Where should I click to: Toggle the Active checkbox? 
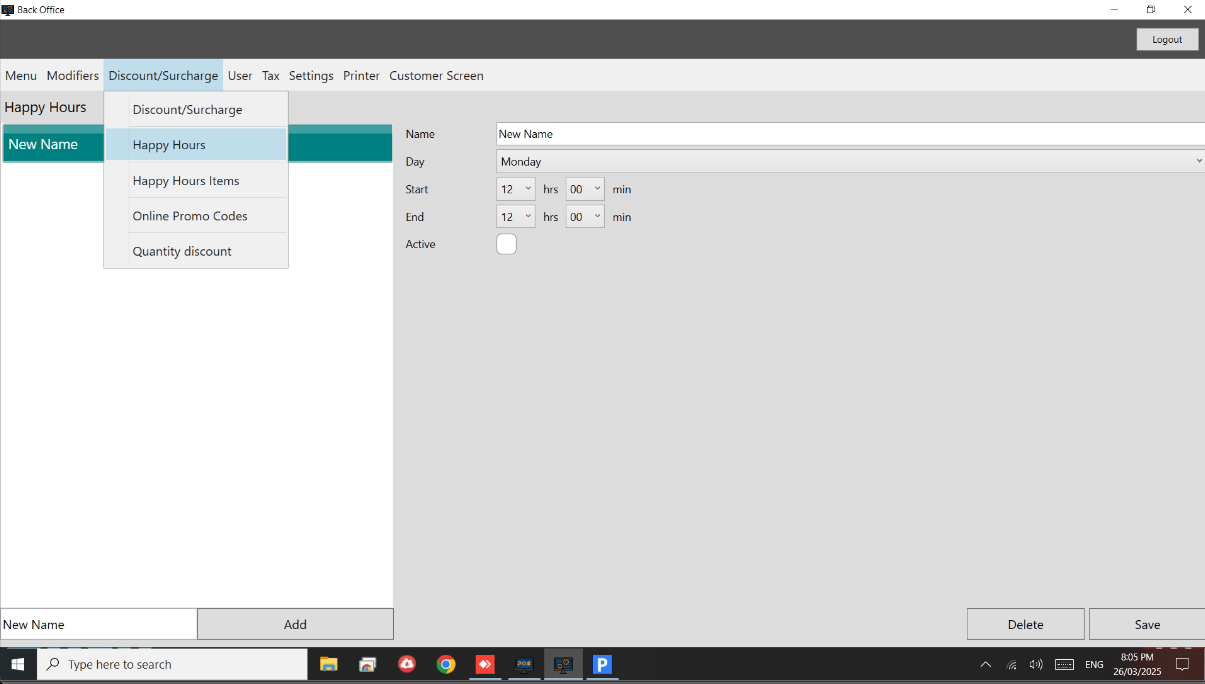pos(506,244)
